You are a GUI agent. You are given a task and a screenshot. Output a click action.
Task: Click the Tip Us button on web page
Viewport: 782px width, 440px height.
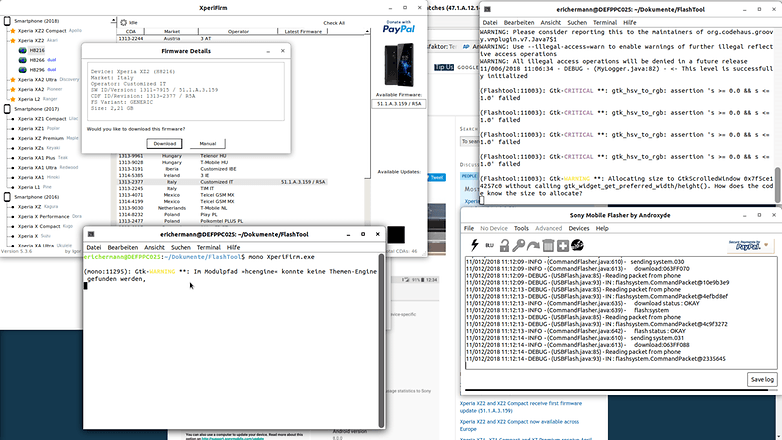[x=444, y=67]
